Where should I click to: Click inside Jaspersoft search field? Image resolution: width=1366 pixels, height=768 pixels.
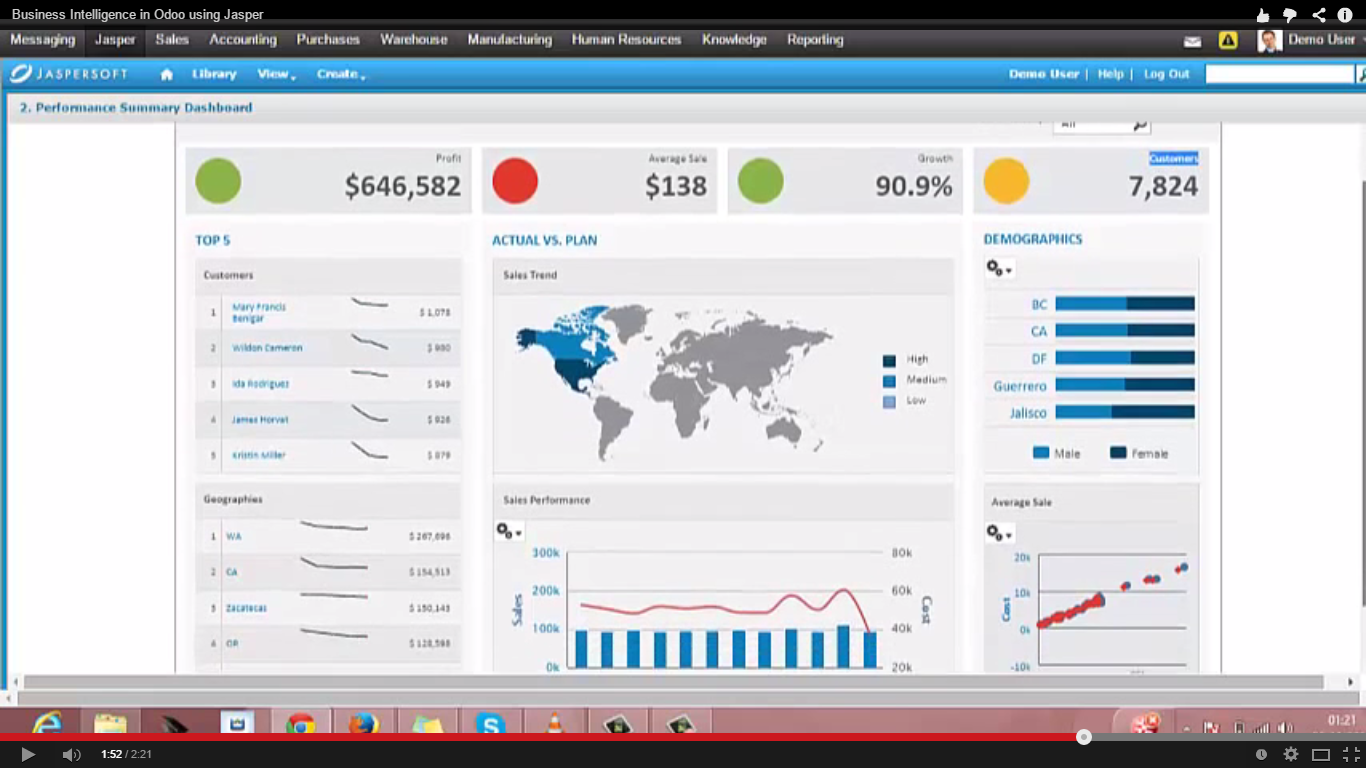tap(1279, 74)
